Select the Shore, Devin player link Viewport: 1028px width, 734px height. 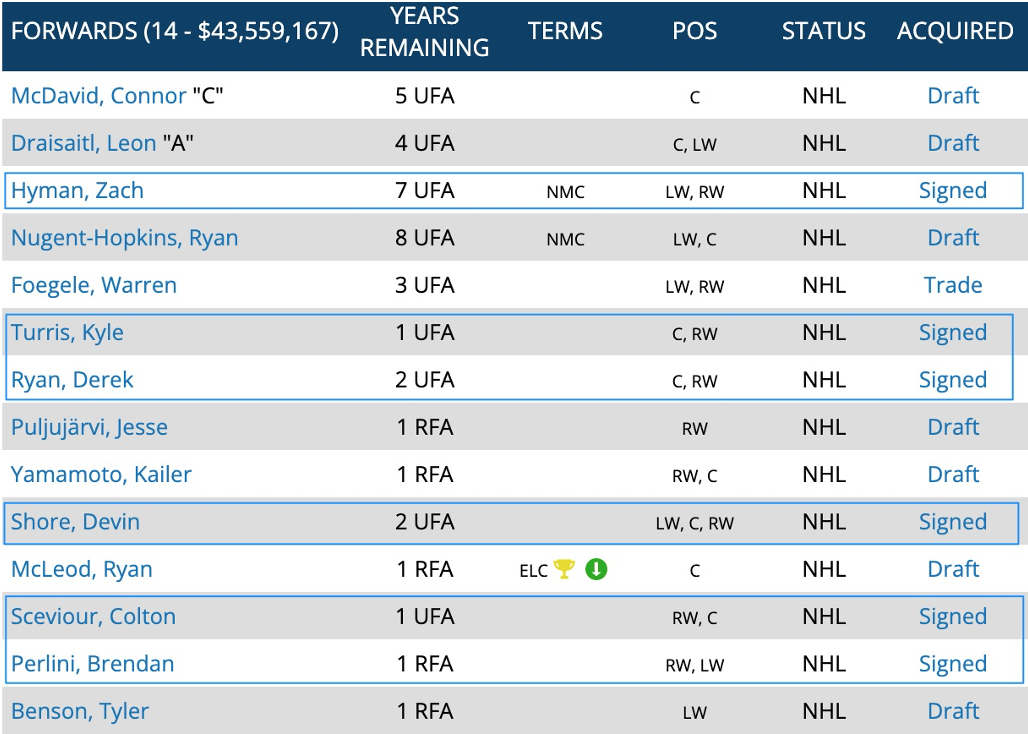75,522
